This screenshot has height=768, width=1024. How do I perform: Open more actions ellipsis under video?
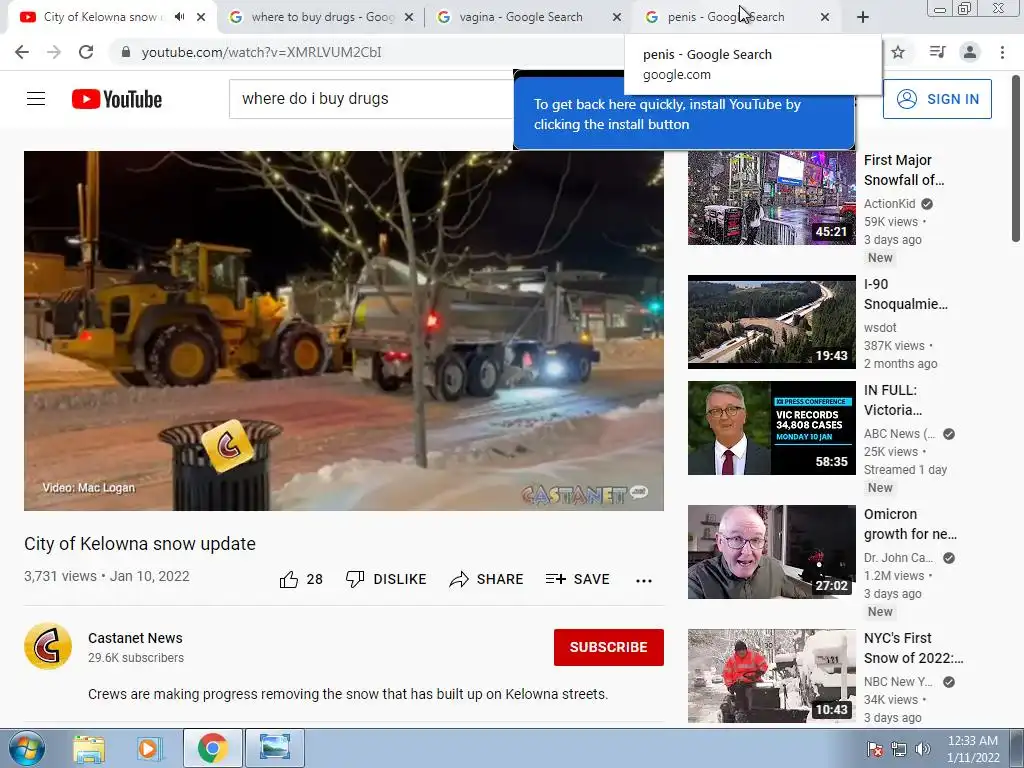pos(644,581)
